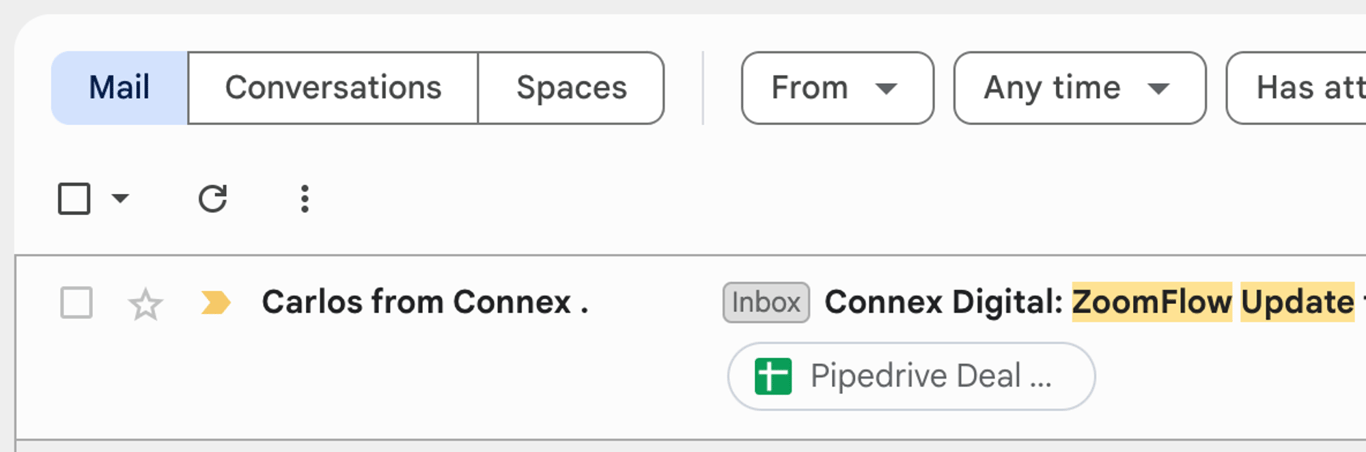Refresh the mail search results
Screen dimensions: 1366x452
point(212,199)
